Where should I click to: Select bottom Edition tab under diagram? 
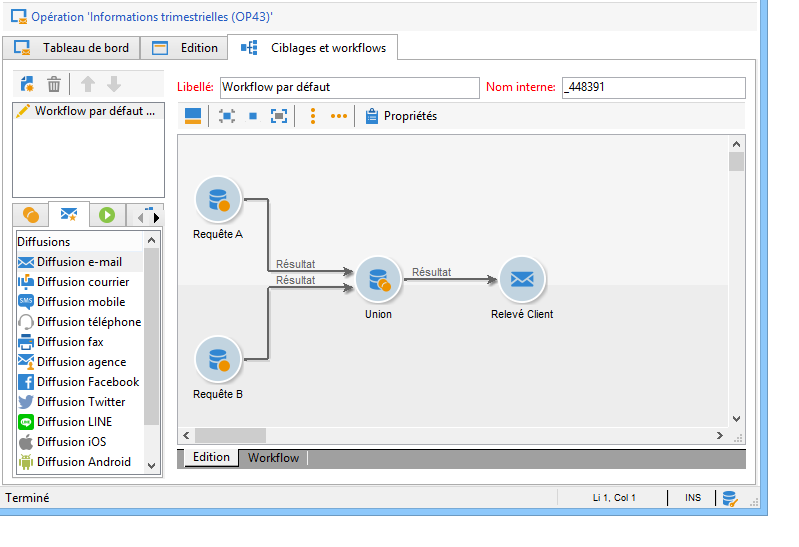pyautogui.click(x=211, y=457)
